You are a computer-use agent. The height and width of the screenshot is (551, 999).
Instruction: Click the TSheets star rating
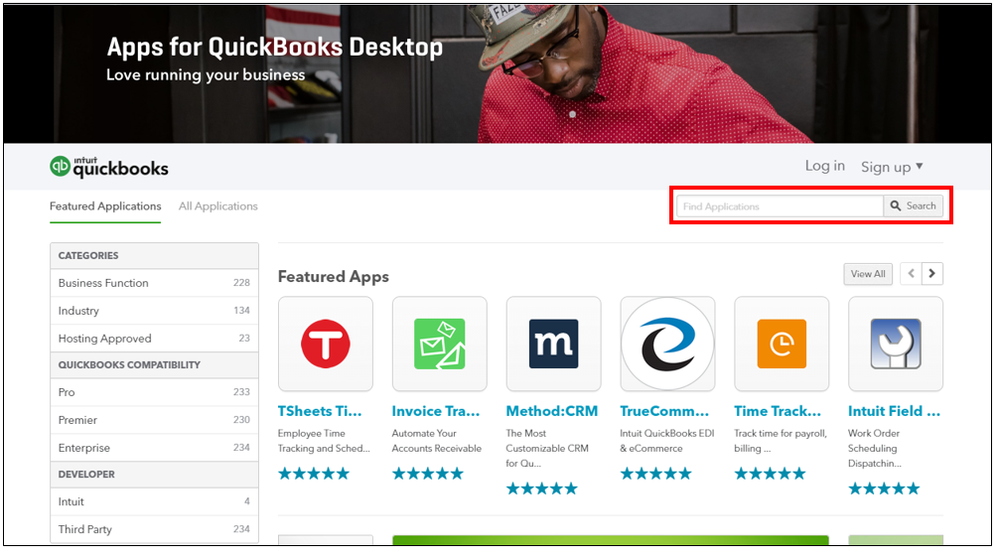point(314,473)
